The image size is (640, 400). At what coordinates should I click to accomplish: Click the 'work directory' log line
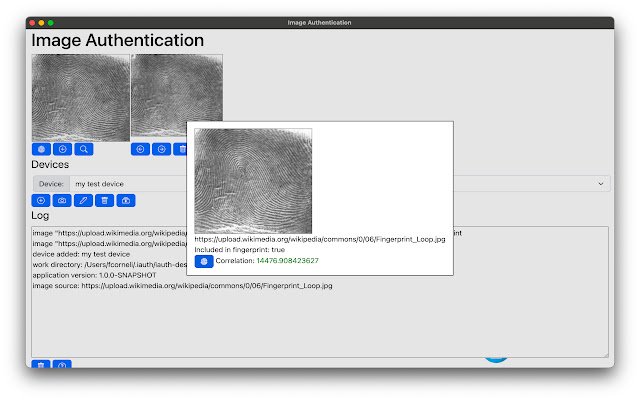(x=109, y=264)
